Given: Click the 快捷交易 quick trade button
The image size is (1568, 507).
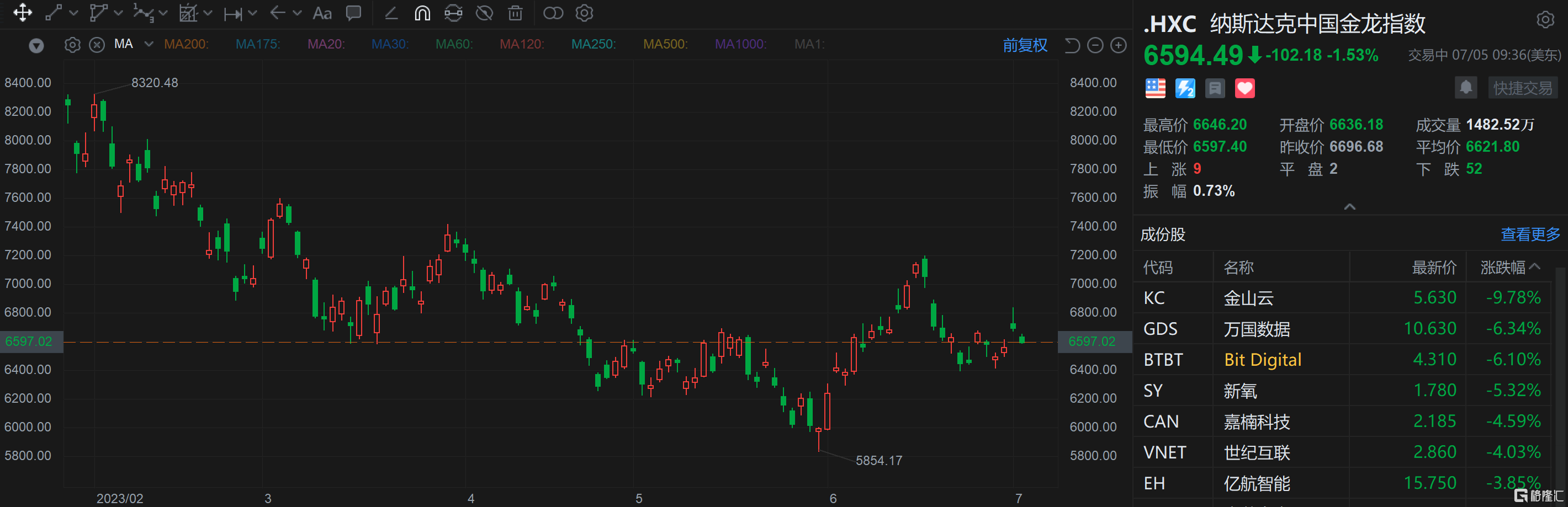Looking at the screenshot, I should click(1523, 88).
